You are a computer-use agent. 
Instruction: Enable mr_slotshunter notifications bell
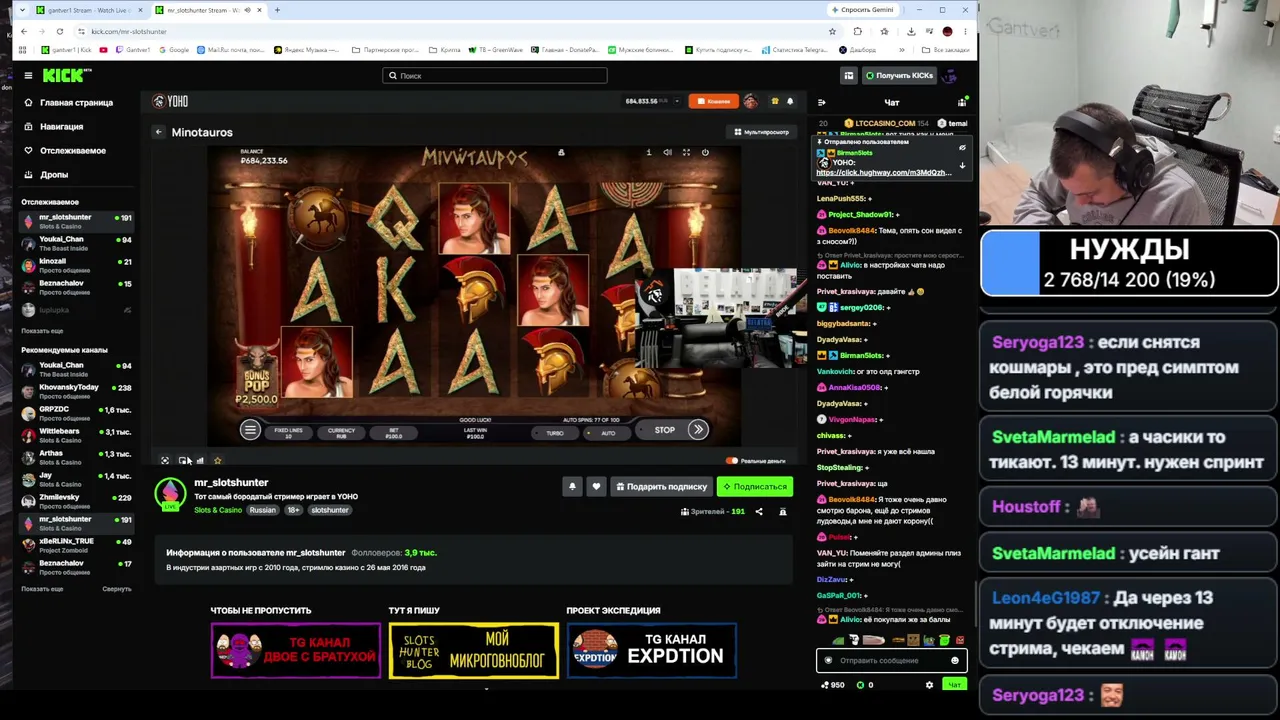pos(572,486)
